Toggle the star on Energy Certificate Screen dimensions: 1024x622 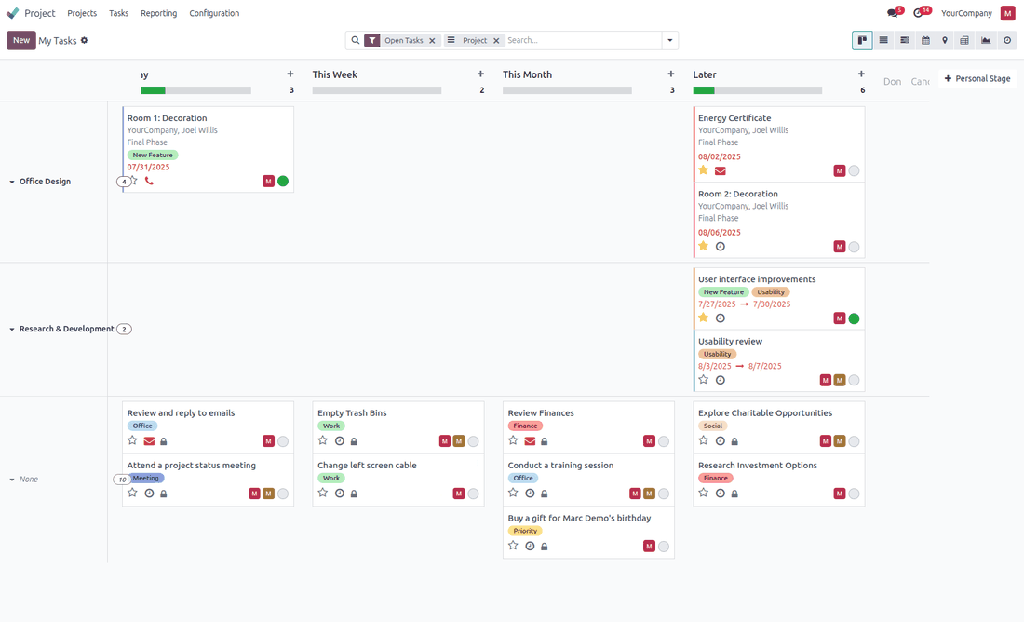703,171
